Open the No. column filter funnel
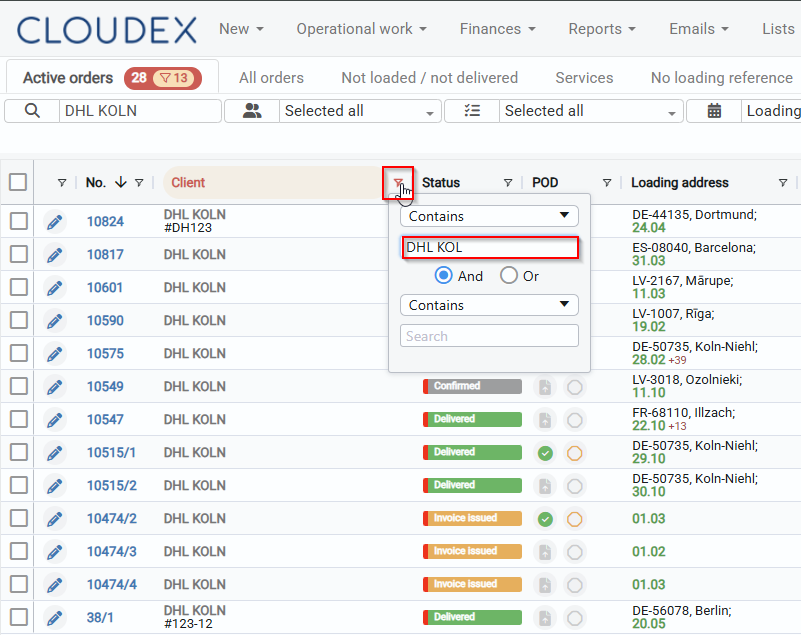Image resolution: width=801 pixels, height=635 pixels. click(139, 183)
